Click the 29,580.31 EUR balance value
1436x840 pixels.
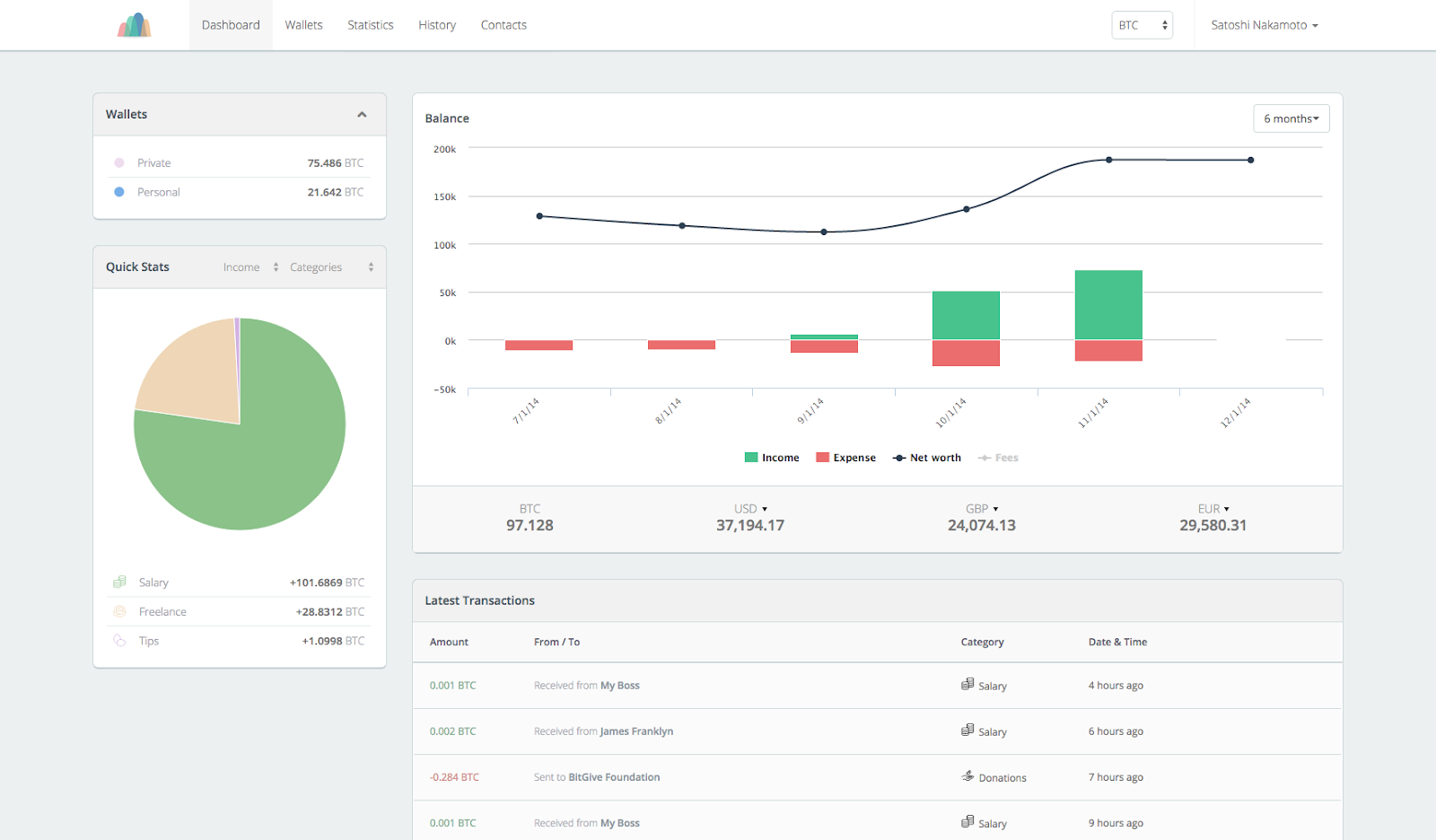[1213, 525]
